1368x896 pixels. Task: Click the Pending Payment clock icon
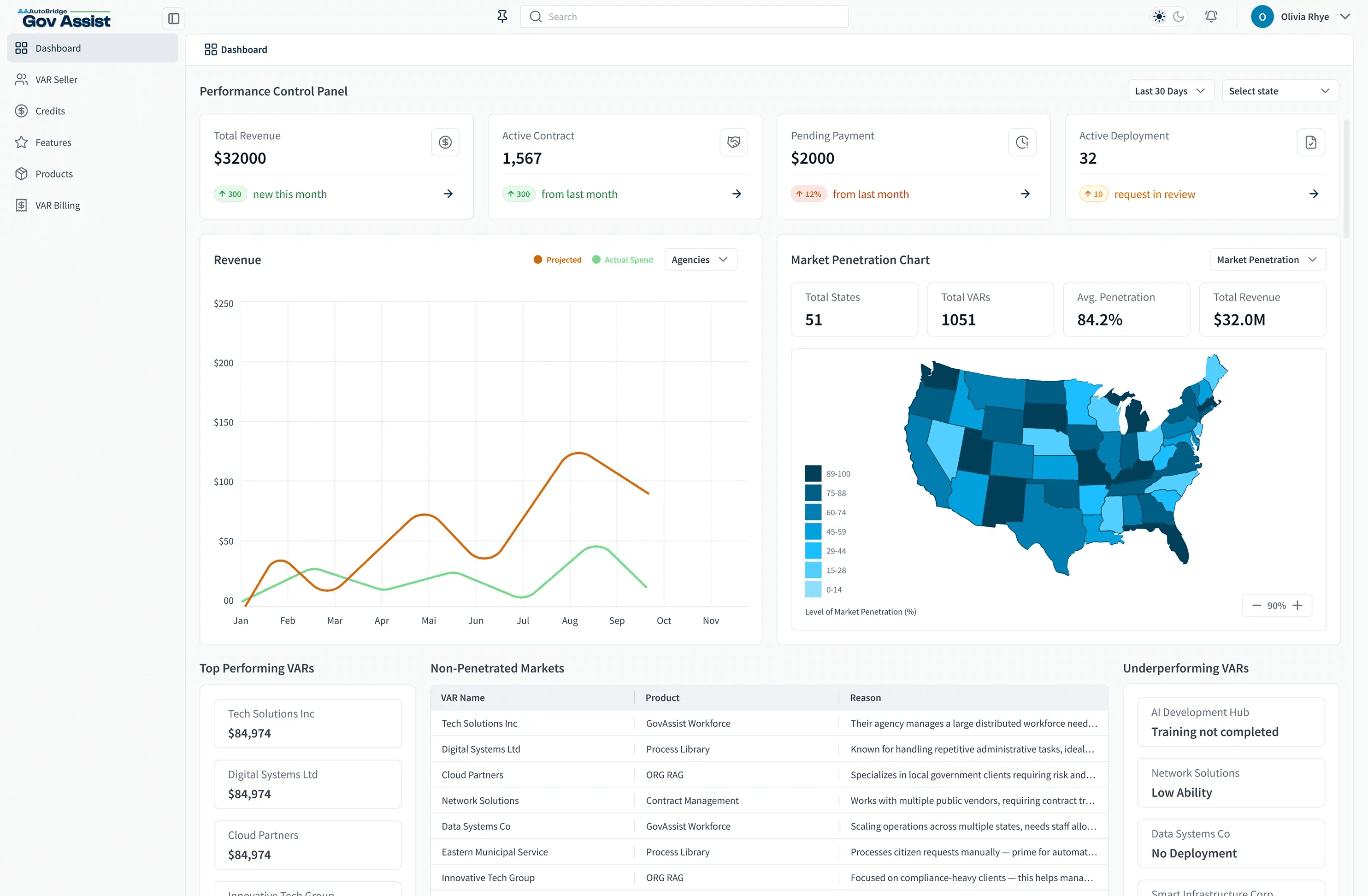[1022, 142]
